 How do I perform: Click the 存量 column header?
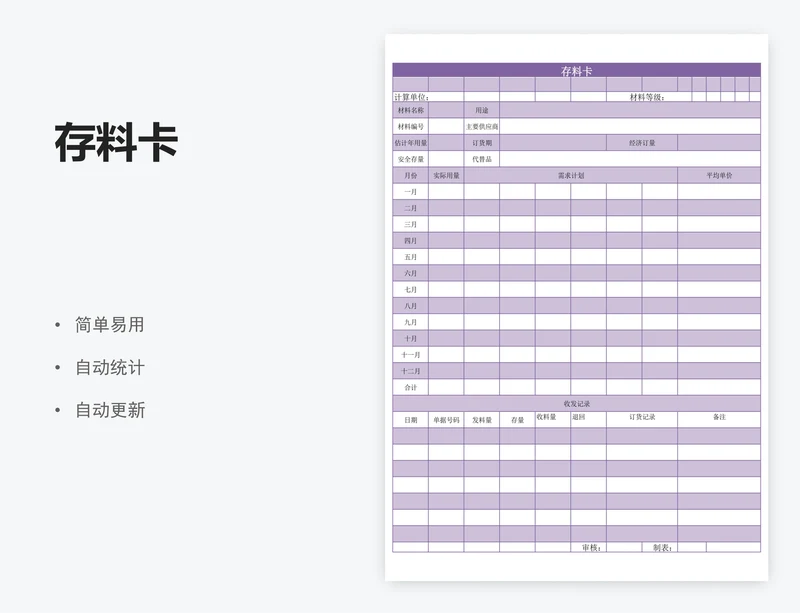coord(517,420)
